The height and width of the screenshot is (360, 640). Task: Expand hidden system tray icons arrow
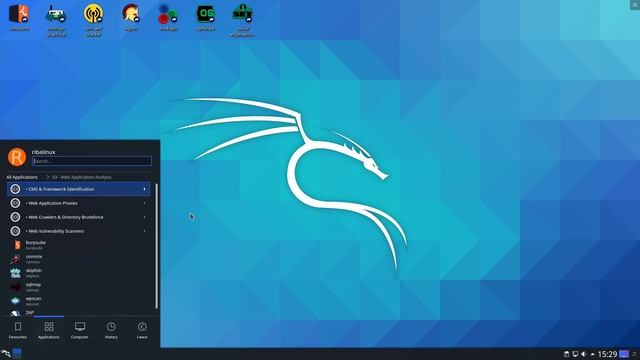click(593, 354)
